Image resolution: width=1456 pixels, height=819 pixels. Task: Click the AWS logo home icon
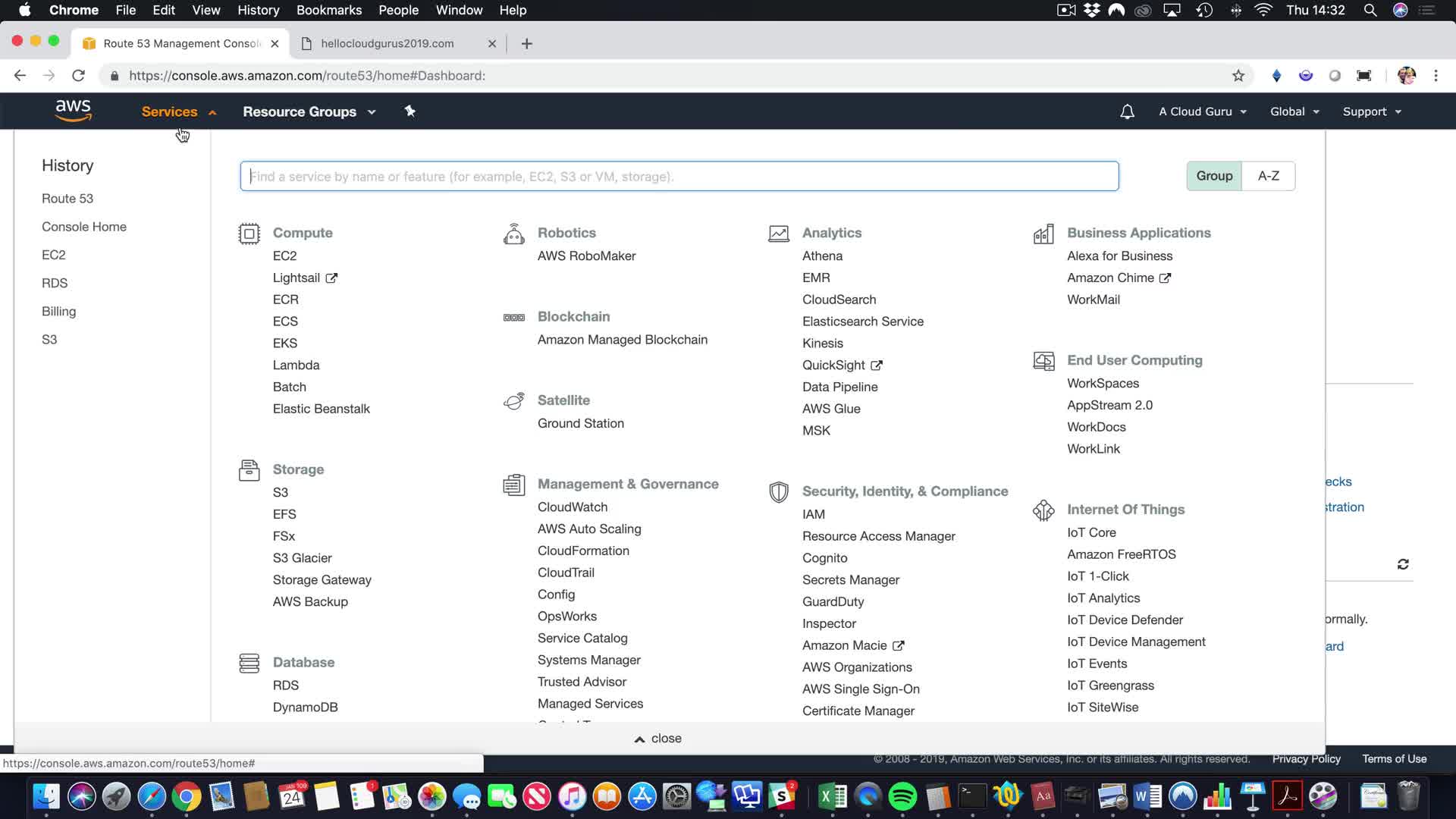(74, 111)
